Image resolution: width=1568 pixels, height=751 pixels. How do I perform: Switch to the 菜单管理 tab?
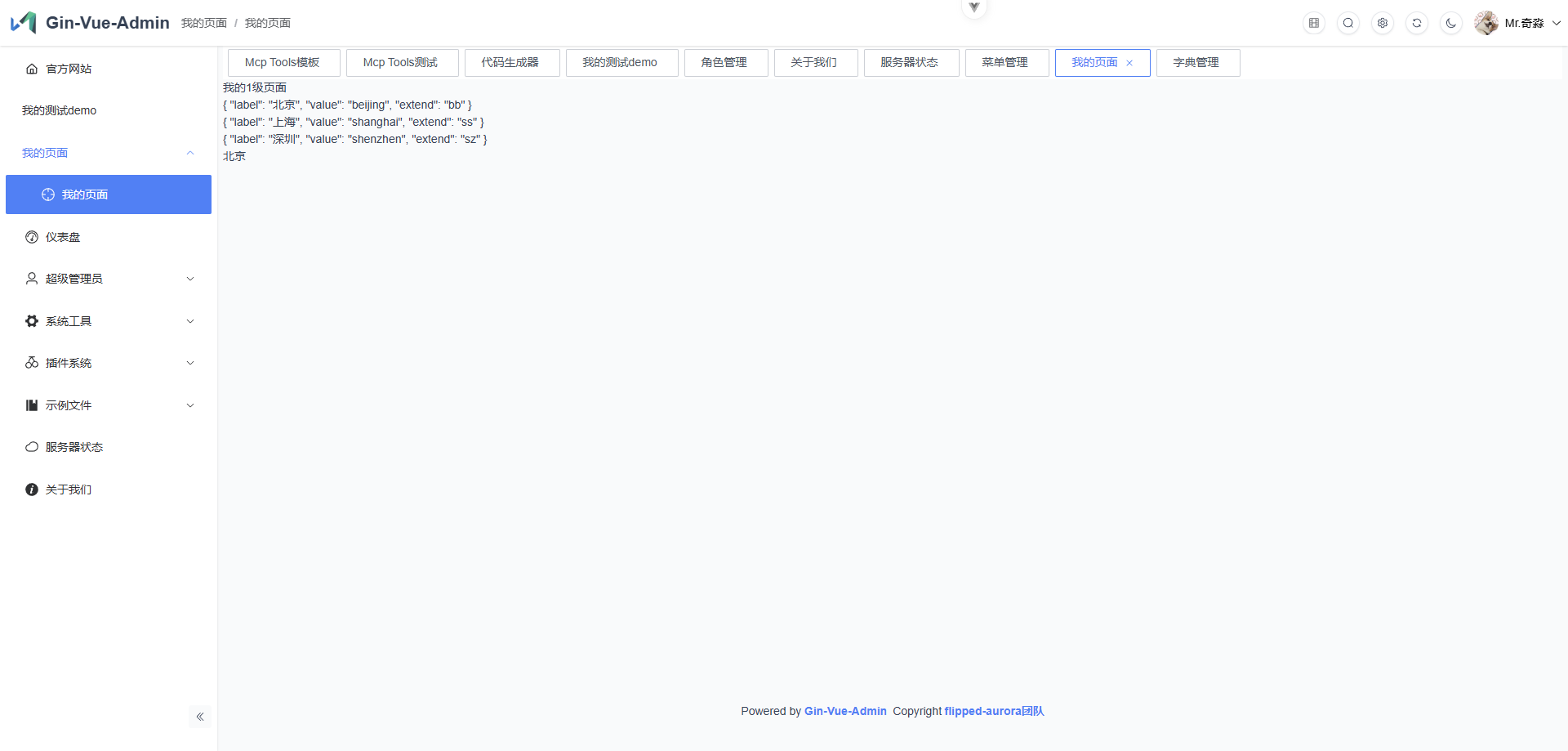[1007, 63]
